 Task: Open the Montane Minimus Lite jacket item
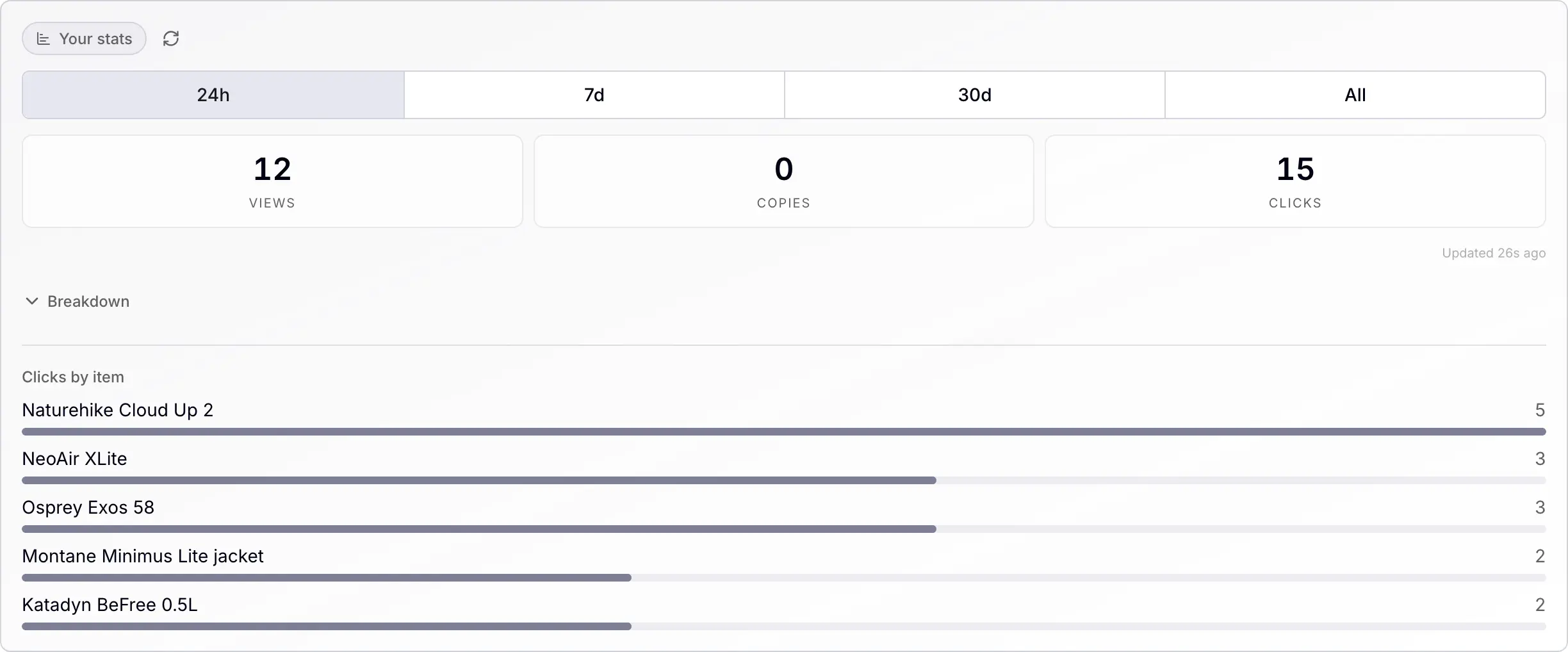point(143,556)
